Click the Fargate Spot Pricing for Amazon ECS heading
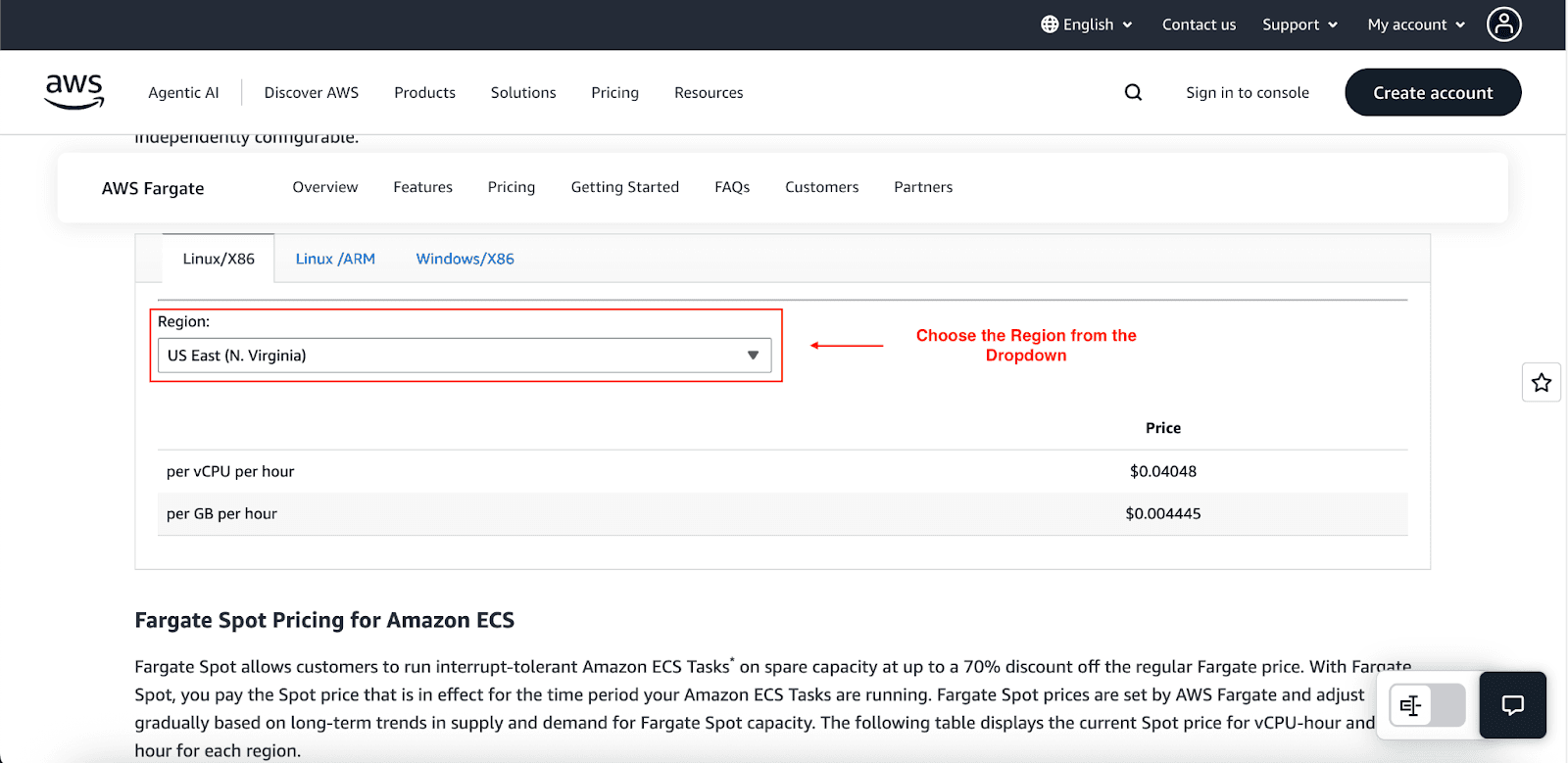 [324, 620]
